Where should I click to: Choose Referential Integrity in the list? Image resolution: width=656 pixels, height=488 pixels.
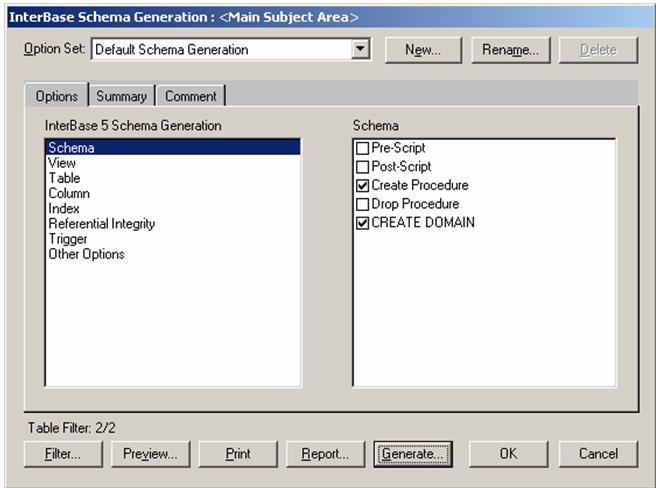pyautogui.click(x=101, y=224)
